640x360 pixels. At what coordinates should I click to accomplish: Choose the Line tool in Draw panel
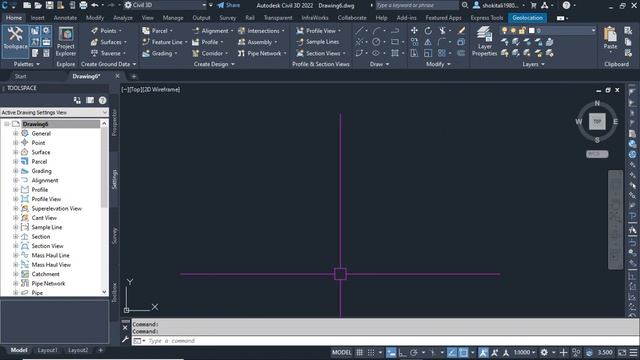click(x=359, y=31)
